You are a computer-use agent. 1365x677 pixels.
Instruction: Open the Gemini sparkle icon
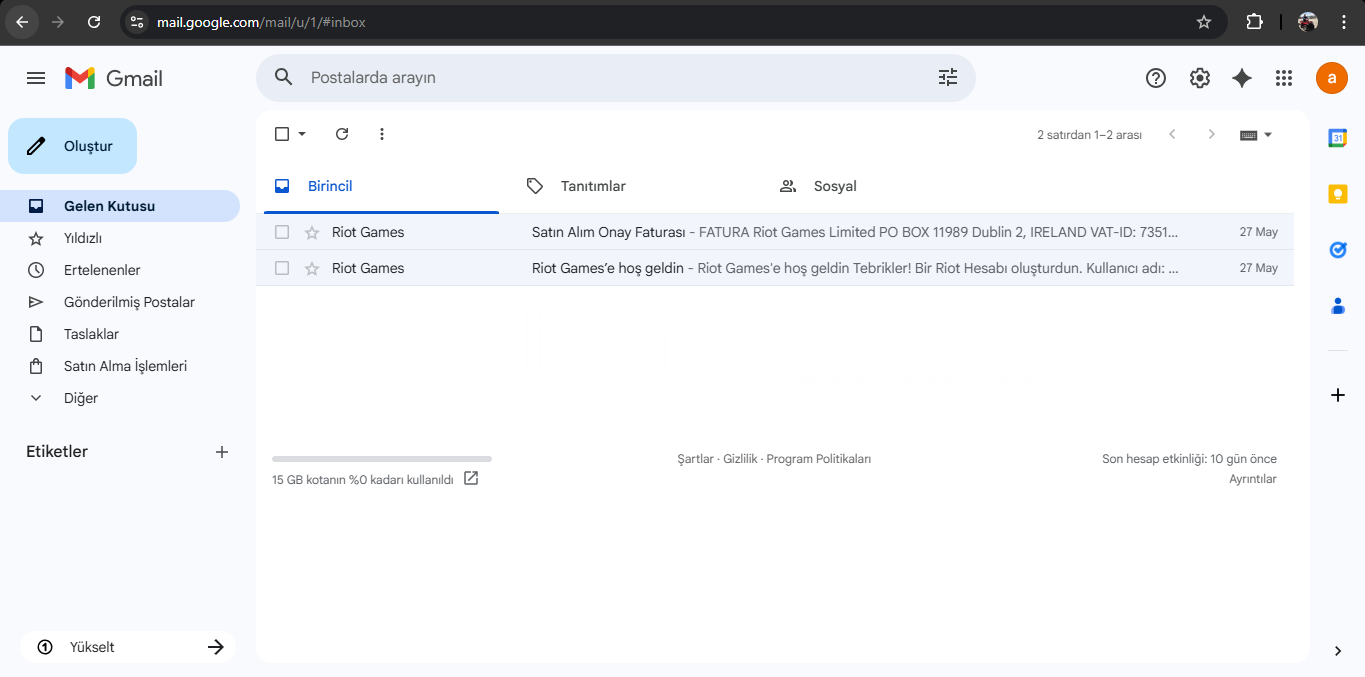1242,78
